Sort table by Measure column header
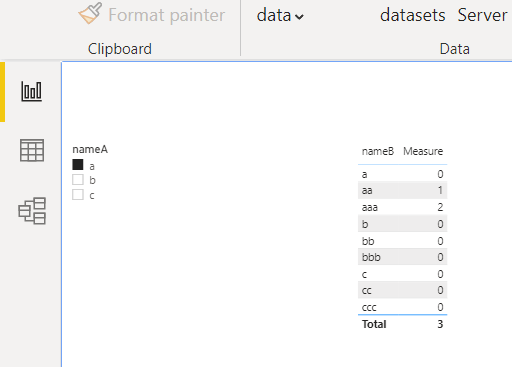This screenshot has width=512, height=367. [x=423, y=151]
